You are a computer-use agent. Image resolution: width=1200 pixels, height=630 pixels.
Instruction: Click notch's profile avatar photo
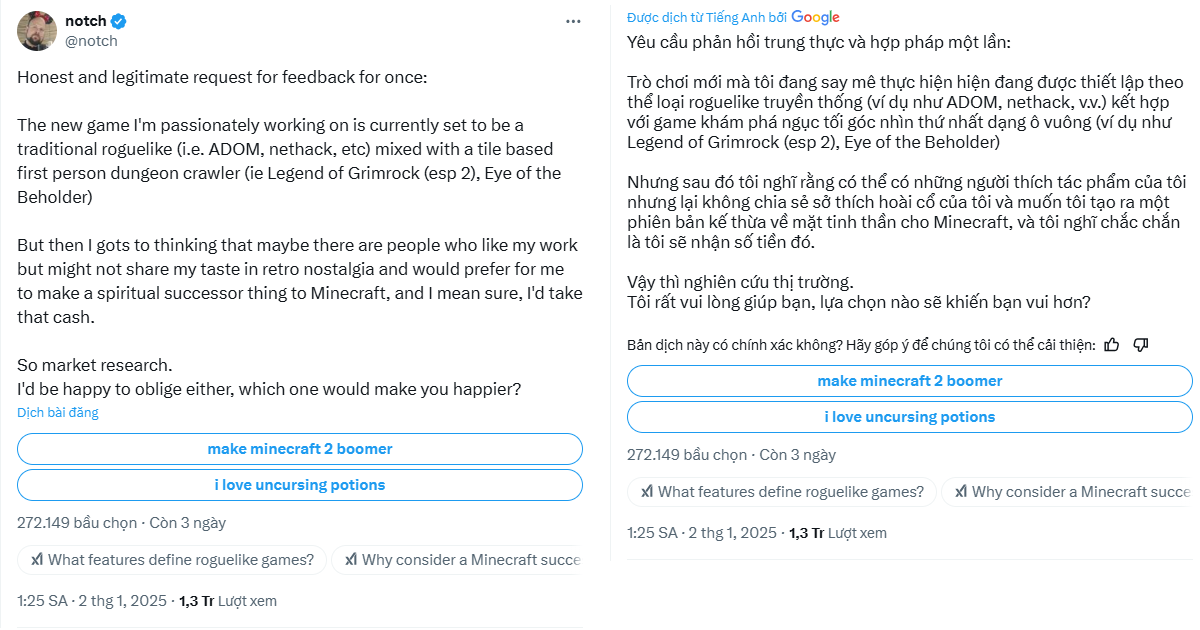coord(36,31)
